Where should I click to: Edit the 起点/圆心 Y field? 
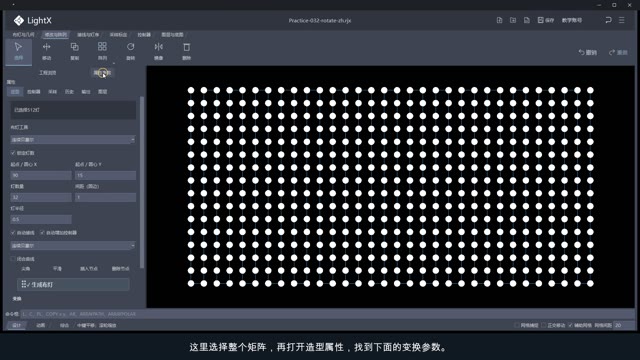tap(105, 175)
